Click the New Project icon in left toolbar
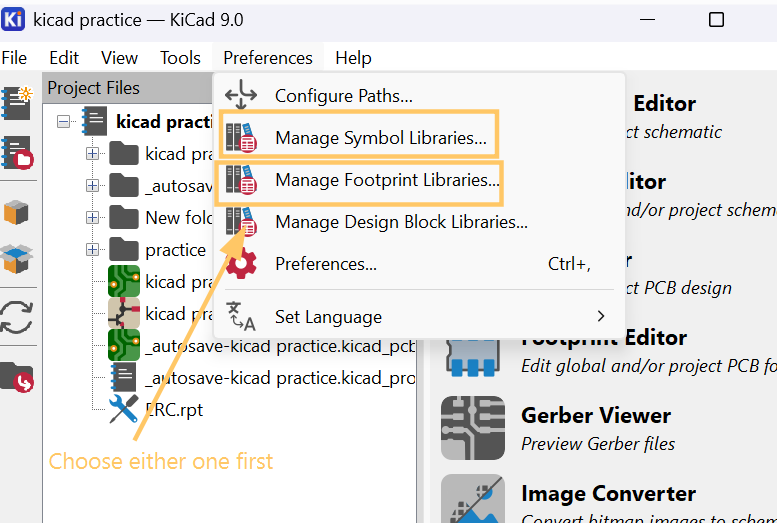 16,103
